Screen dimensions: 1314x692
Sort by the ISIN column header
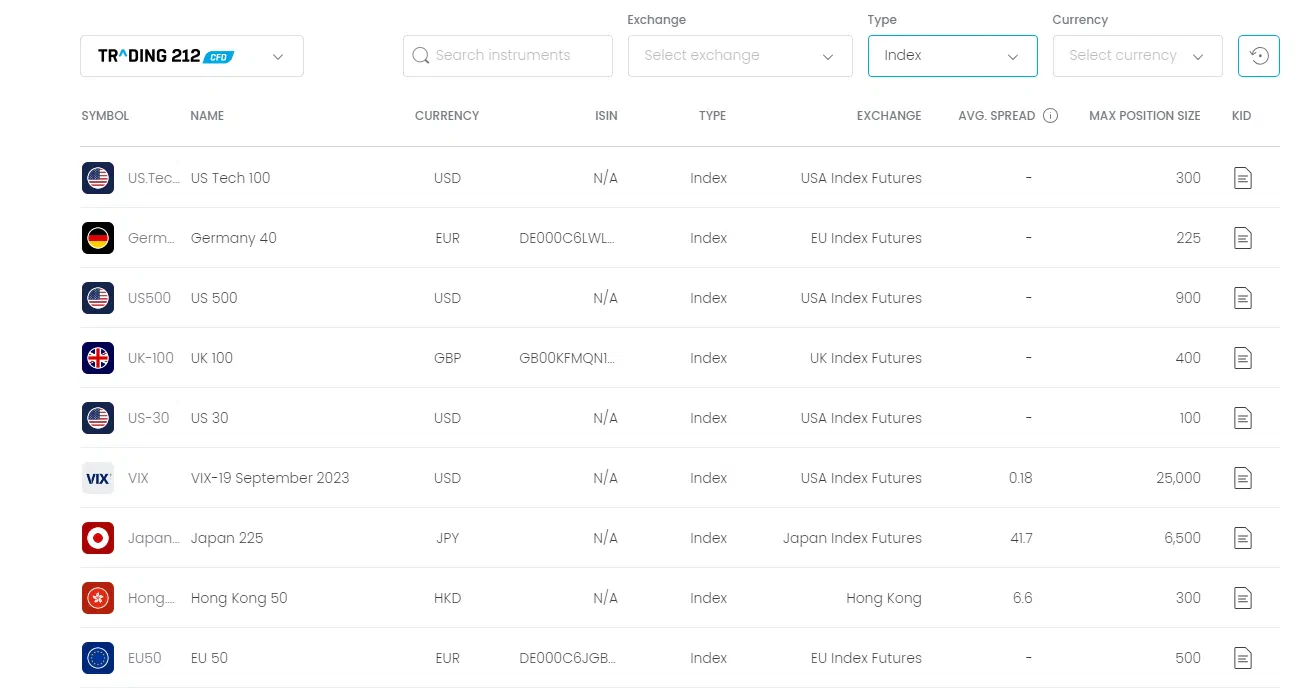click(x=606, y=116)
